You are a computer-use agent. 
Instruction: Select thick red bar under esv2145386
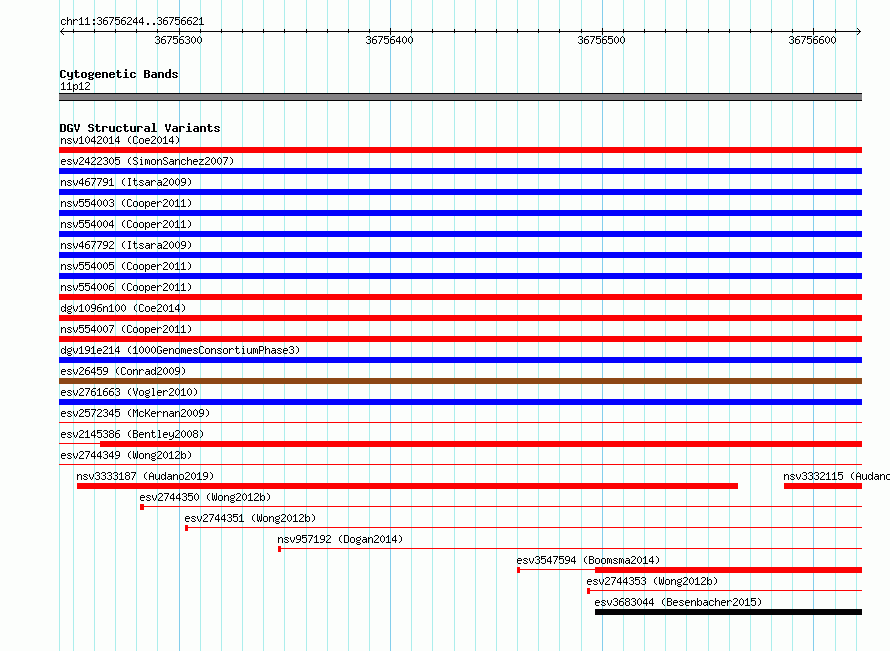[481, 444]
